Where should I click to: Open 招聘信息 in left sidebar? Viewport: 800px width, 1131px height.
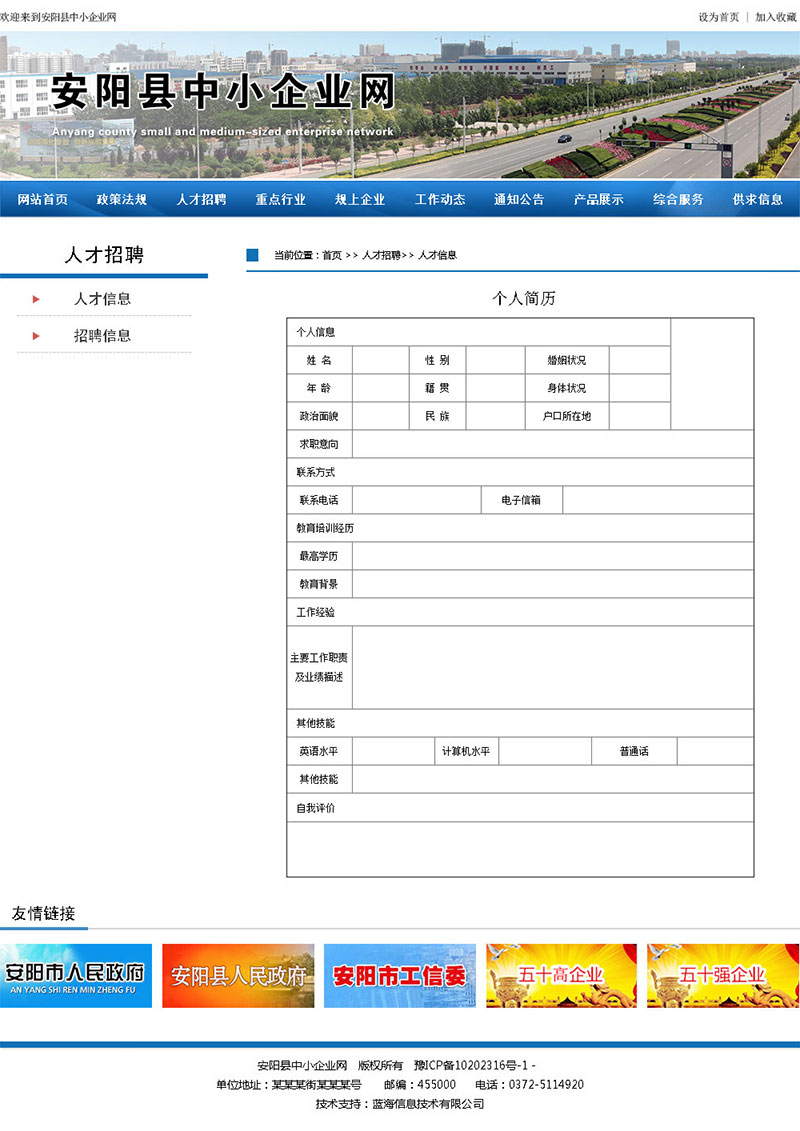click(x=102, y=336)
